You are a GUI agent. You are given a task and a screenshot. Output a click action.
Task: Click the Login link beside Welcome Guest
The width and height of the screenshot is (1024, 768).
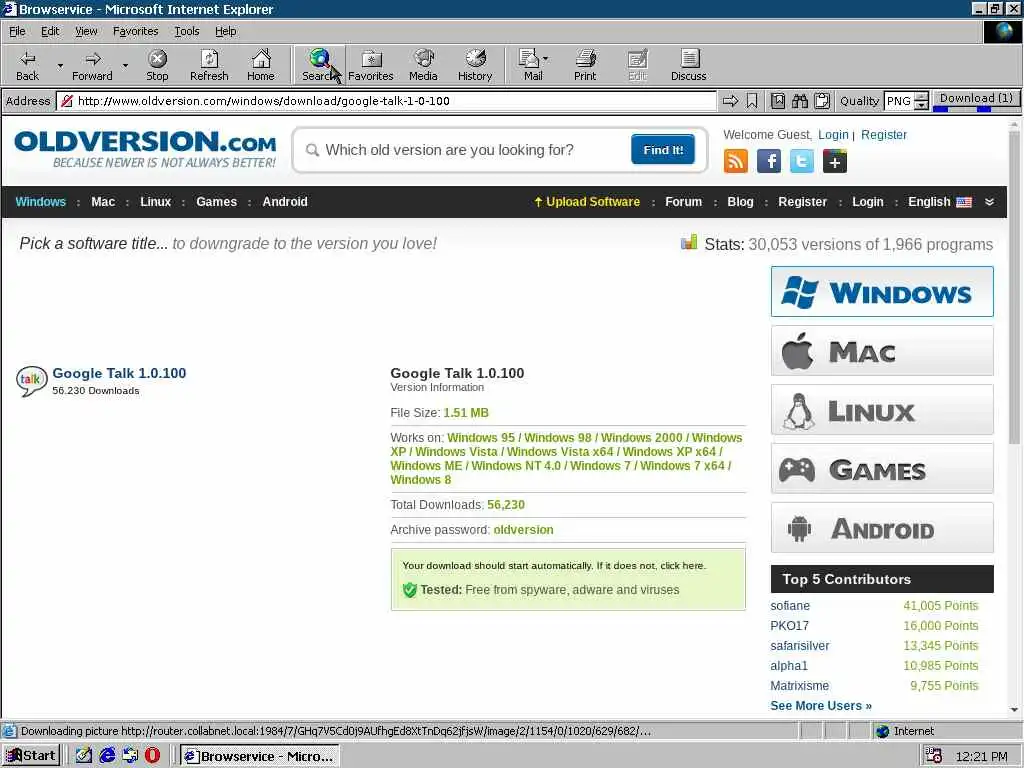[x=833, y=135]
